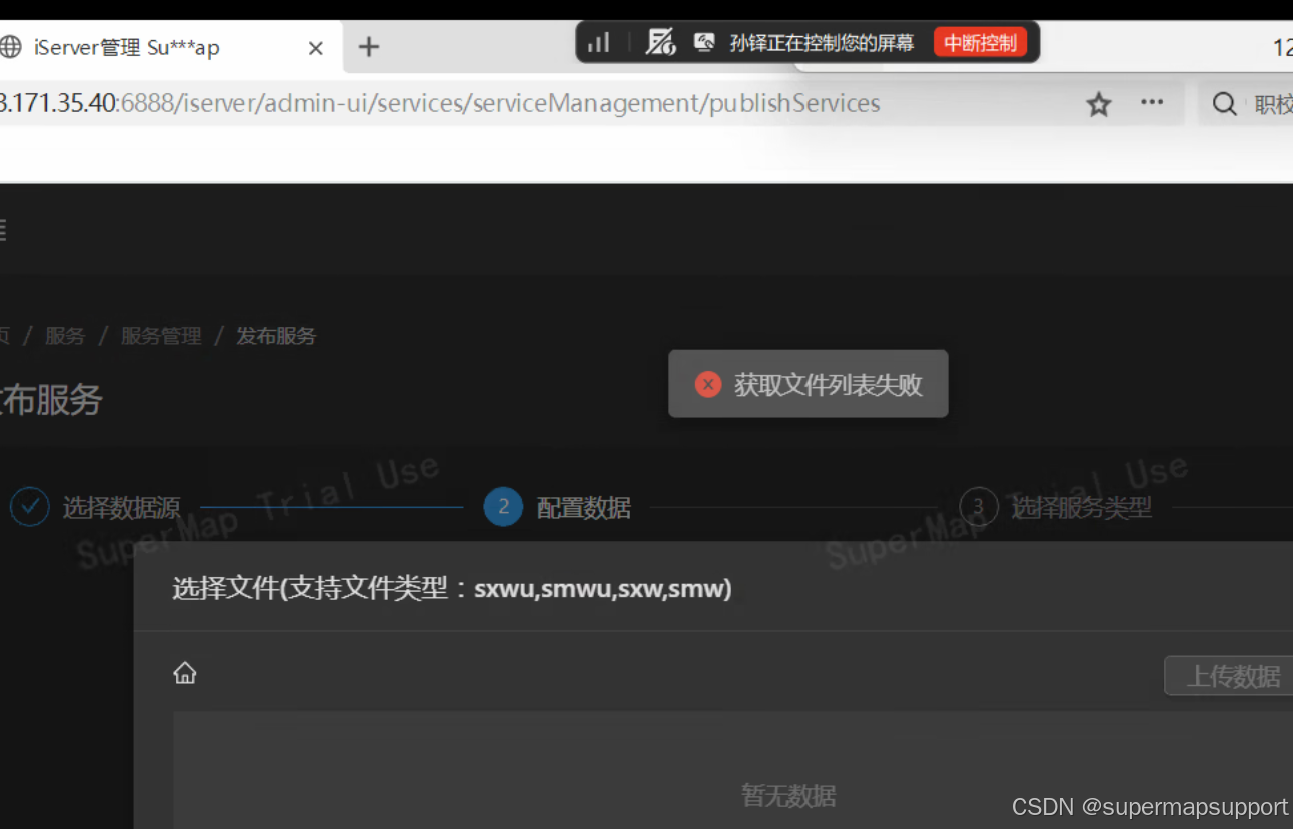Image resolution: width=1293 pixels, height=829 pixels.
Task: Click the search magnifier icon
Action: coord(1224,103)
